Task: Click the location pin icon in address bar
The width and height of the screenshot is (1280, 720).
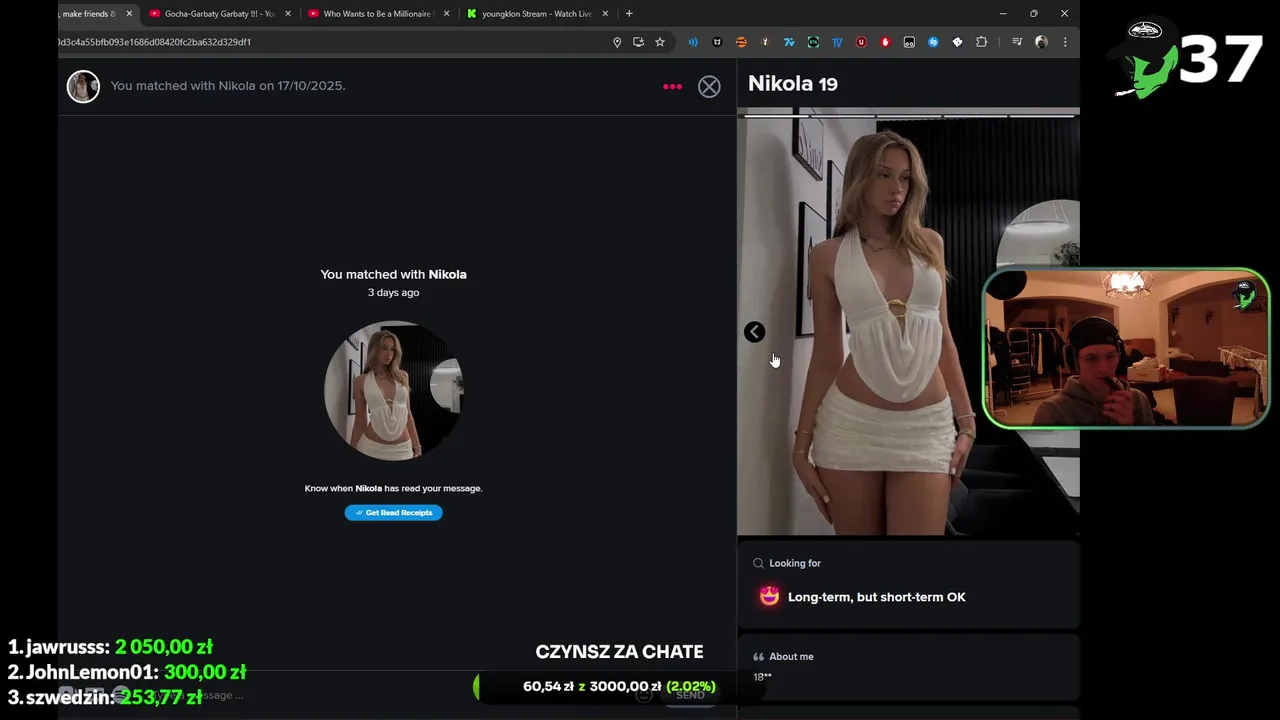Action: pos(617,42)
